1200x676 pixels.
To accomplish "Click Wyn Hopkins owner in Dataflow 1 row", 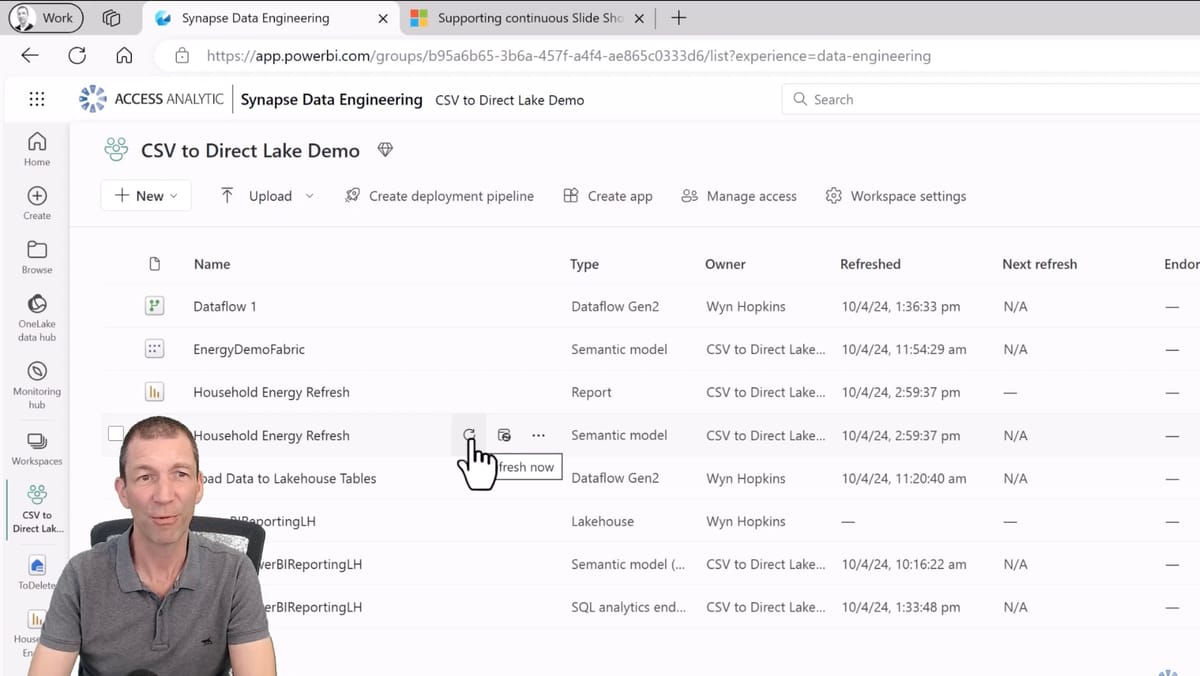I will pos(746,306).
